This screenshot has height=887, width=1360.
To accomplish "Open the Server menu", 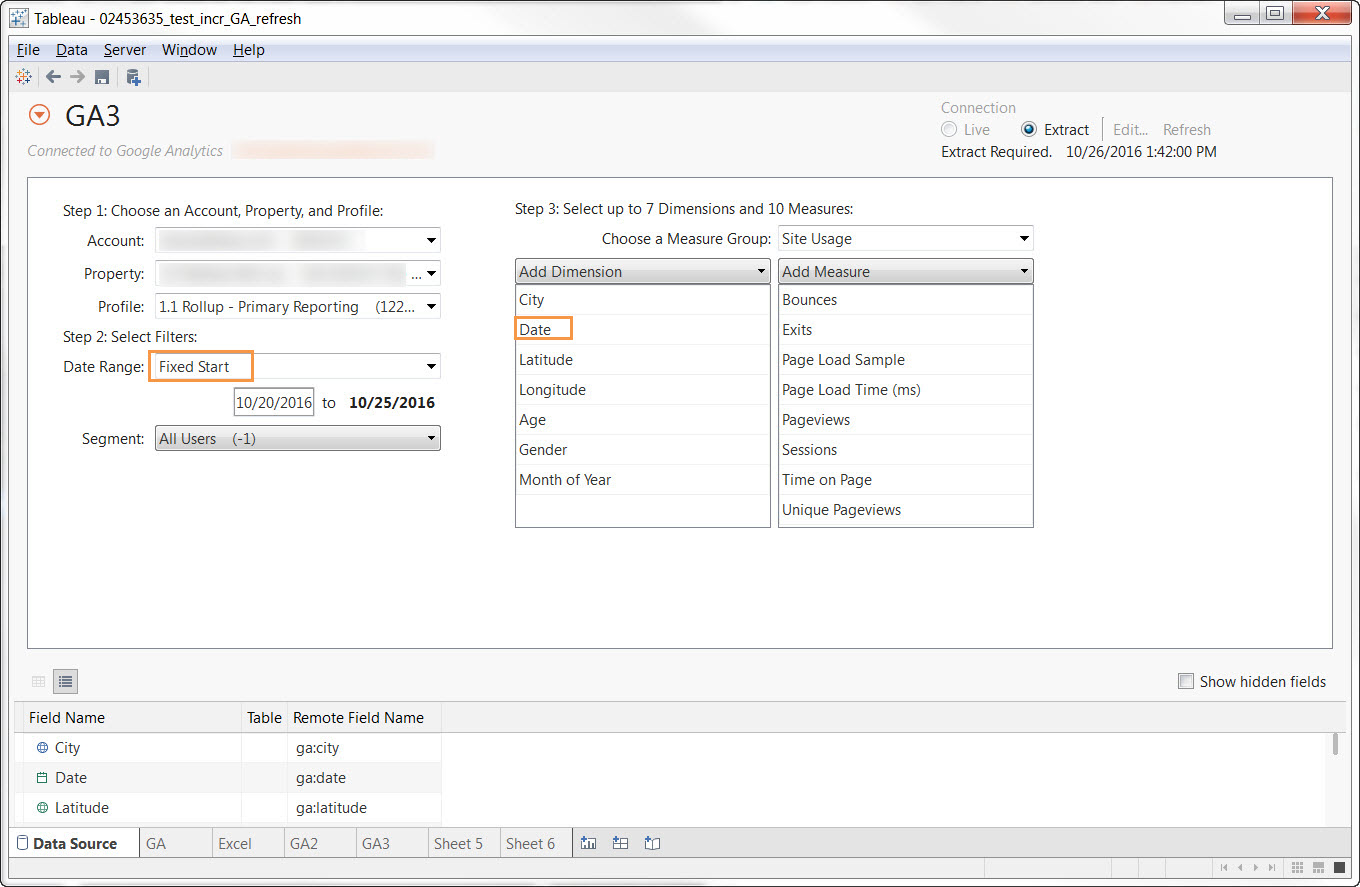I will point(125,49).
